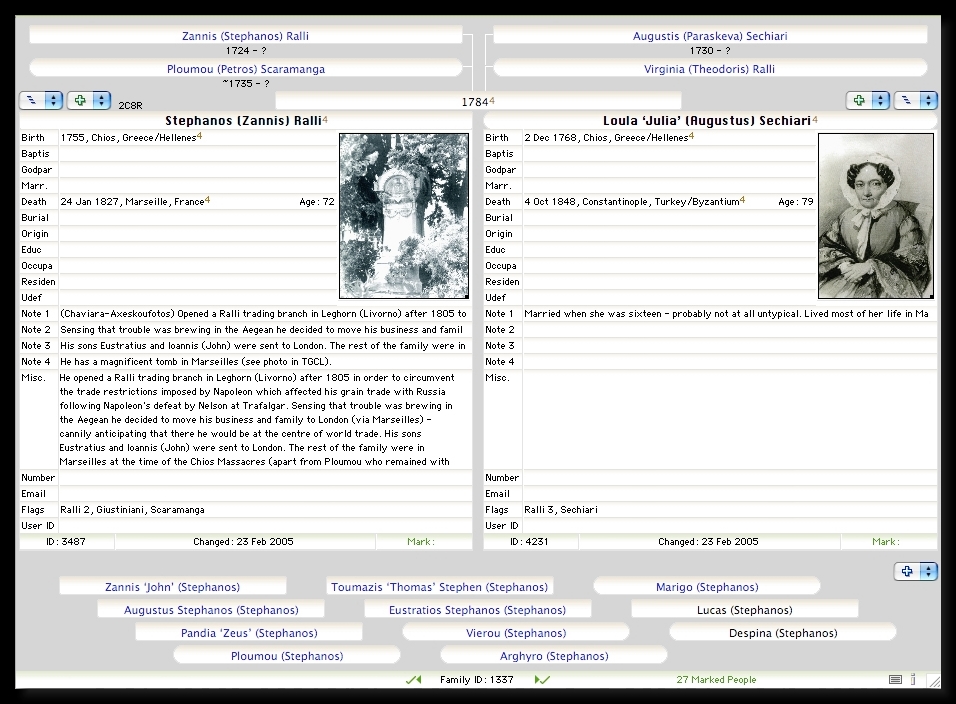Open the add-person popup above Loula
The height and width of the screenshot is (704, 956).
(867, 101)
